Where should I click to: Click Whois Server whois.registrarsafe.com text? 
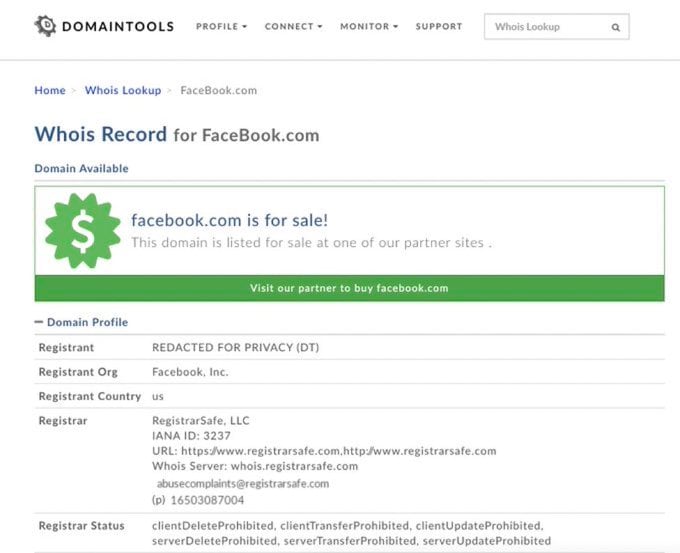pos(255,466)
